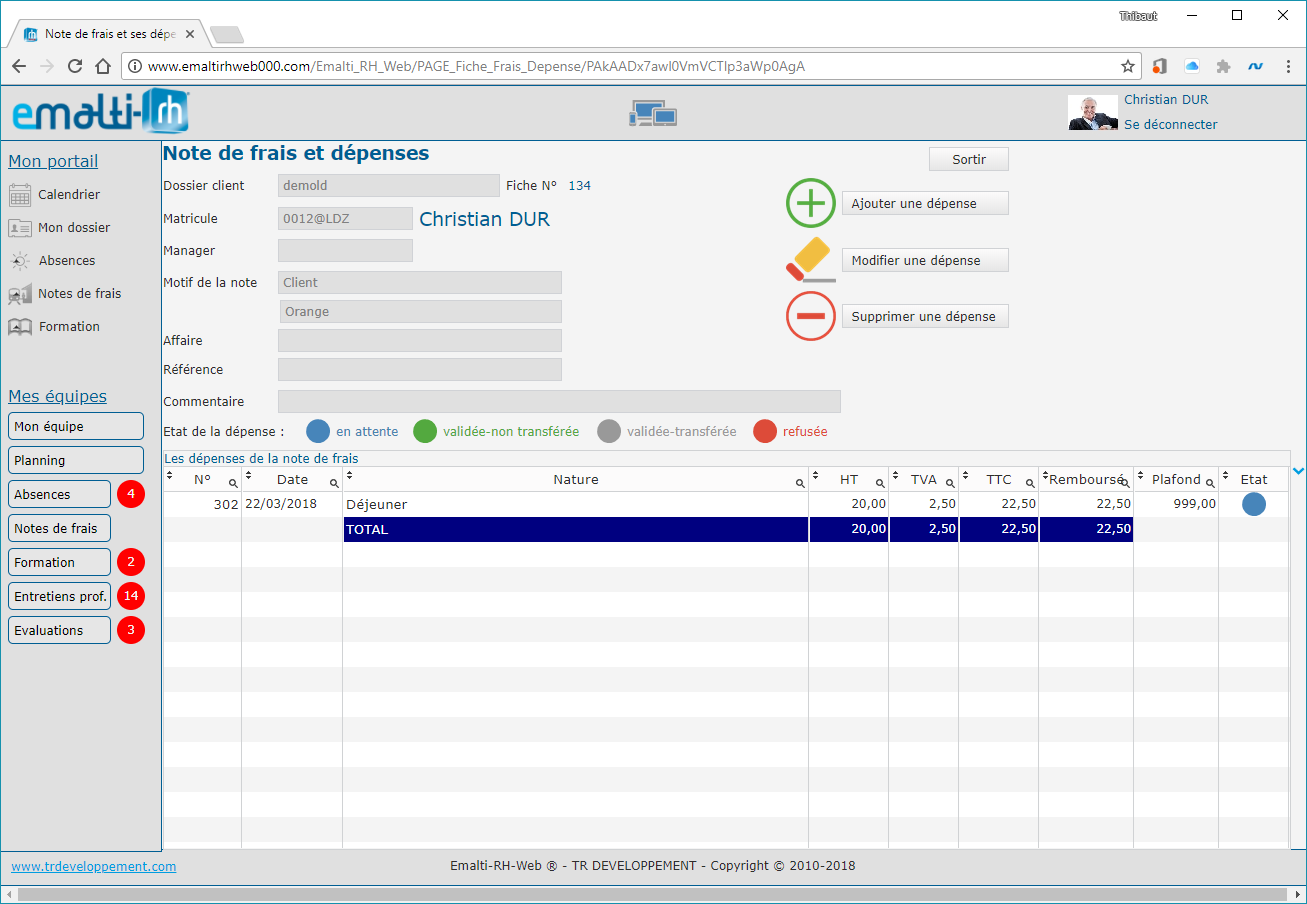Open the Planning team tab
Viewport: 1307px width, 904px height.
pos(76,460)
